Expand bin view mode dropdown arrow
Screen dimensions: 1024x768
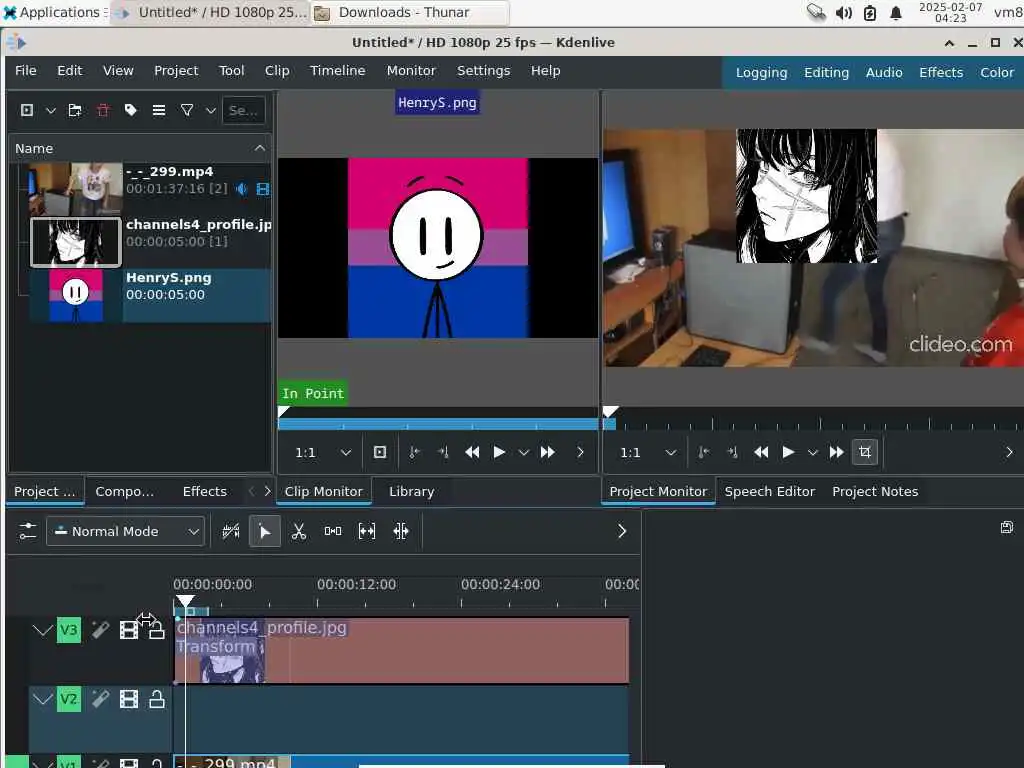click(50, 110)
